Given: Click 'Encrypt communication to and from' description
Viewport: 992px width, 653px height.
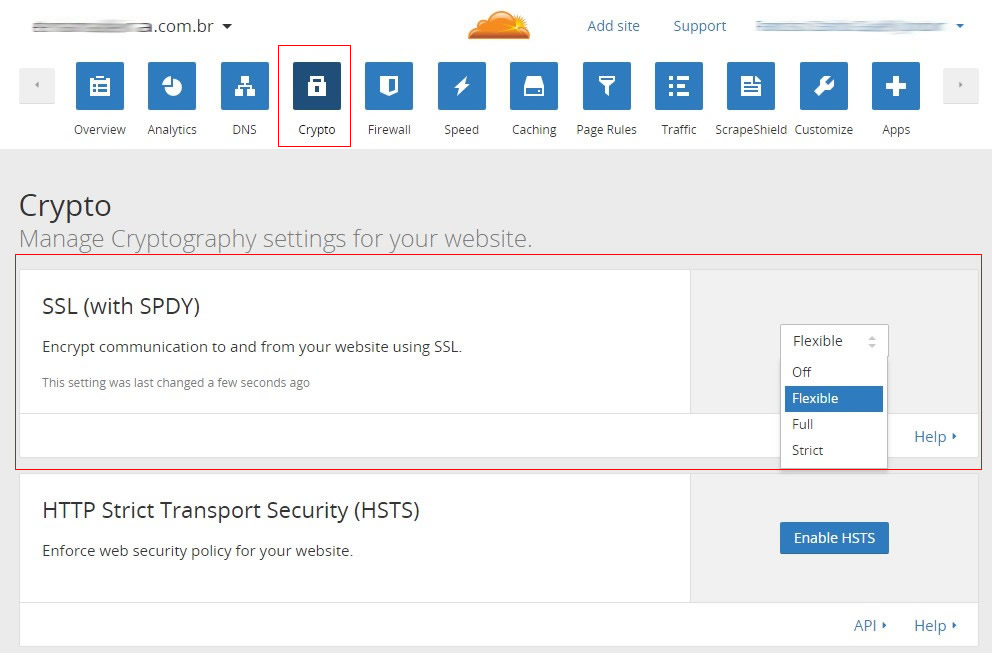Looking at the screenshot, I should pyautogui.click(x=252, y=347).
